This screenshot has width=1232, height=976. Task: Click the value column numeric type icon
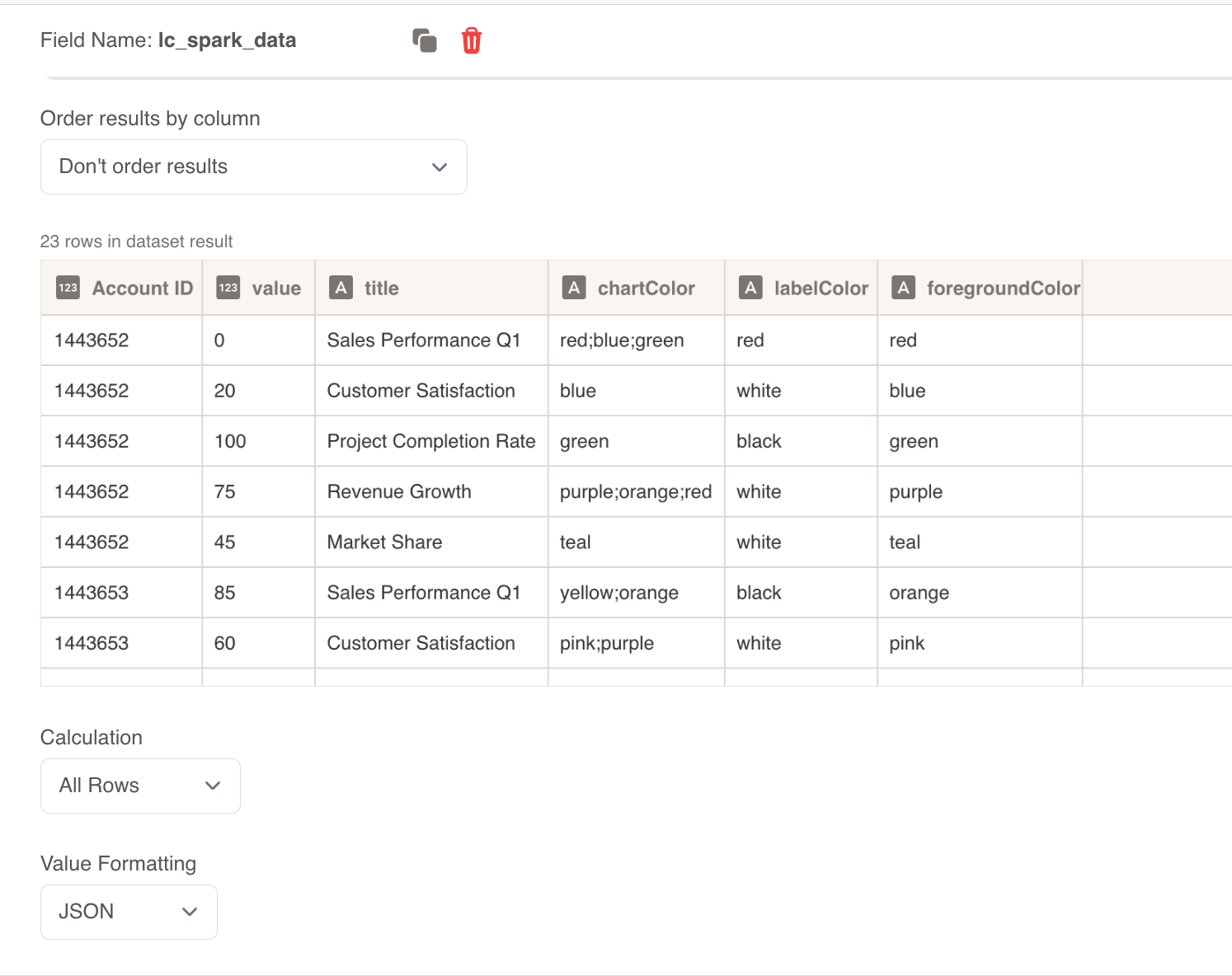pos(228,288)
